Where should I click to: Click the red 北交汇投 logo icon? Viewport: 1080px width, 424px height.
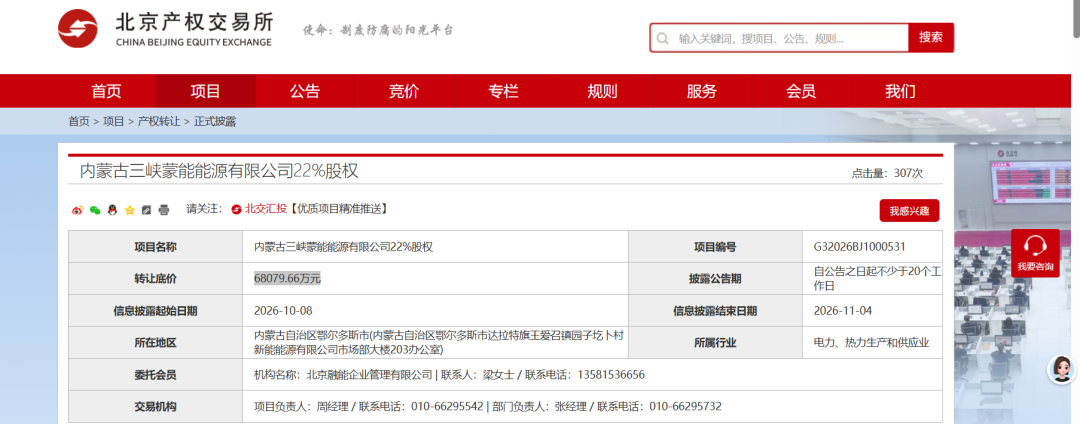[236, 209]
